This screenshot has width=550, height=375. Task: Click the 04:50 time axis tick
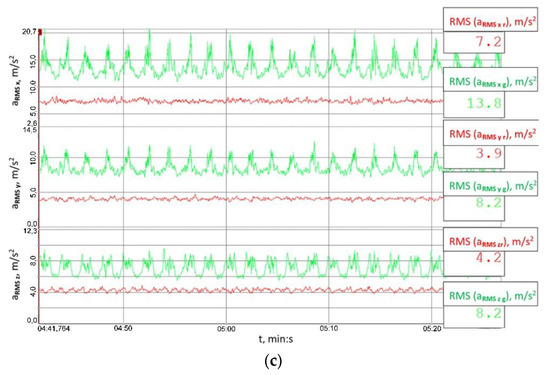click(x=123, y=329)
